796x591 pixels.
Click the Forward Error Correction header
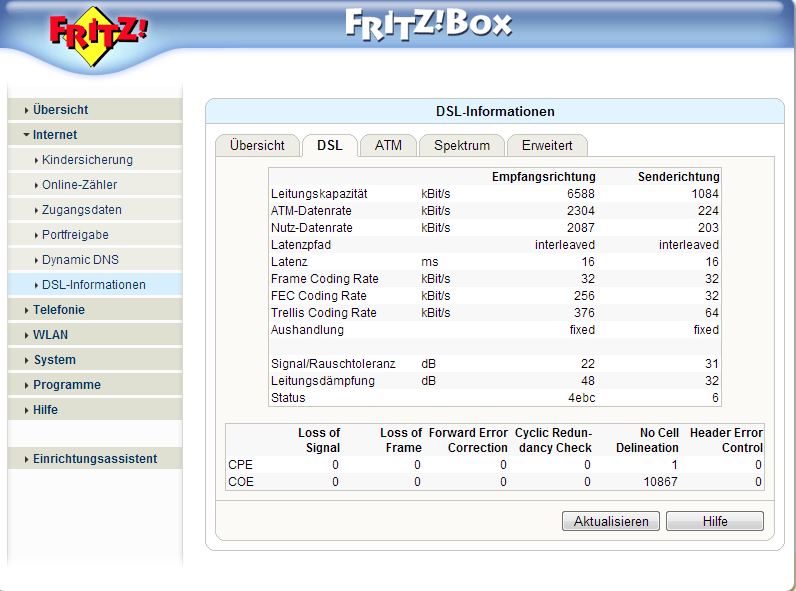point(468,440)
